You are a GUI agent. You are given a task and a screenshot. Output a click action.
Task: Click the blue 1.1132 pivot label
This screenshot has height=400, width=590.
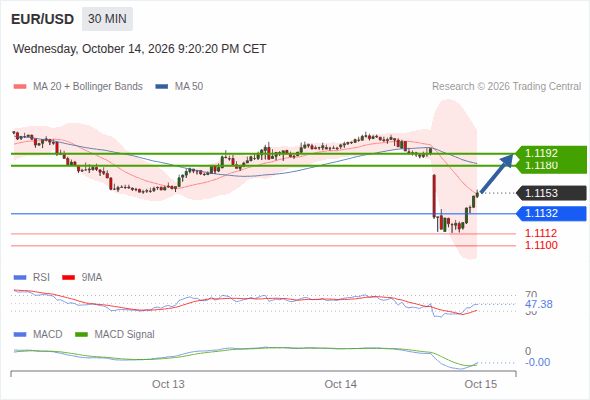(x=551, y=213)
